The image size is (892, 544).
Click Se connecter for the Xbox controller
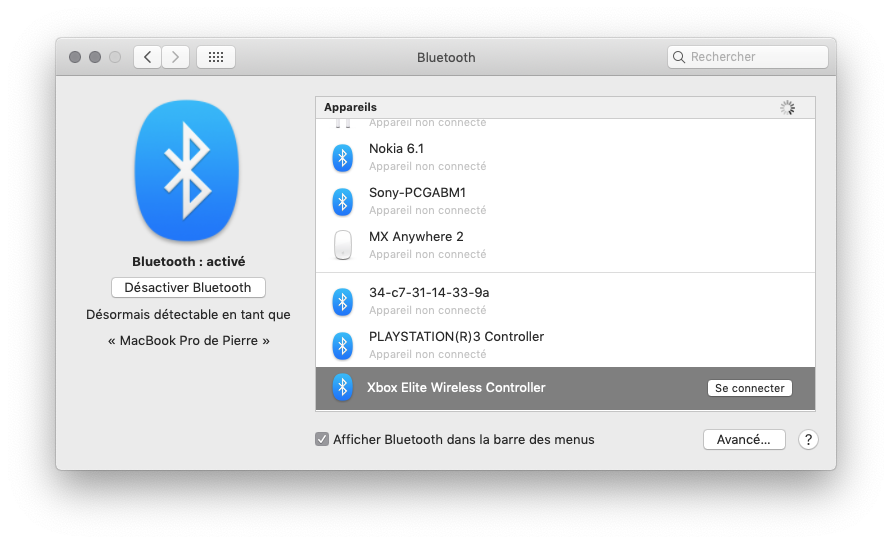750,388
